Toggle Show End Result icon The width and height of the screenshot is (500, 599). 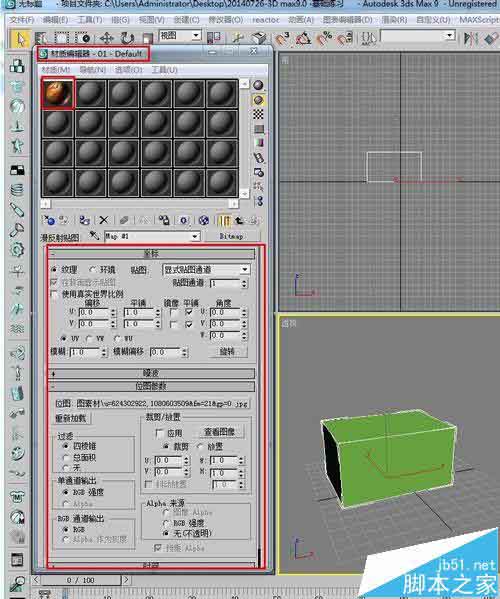pos(225,220)
